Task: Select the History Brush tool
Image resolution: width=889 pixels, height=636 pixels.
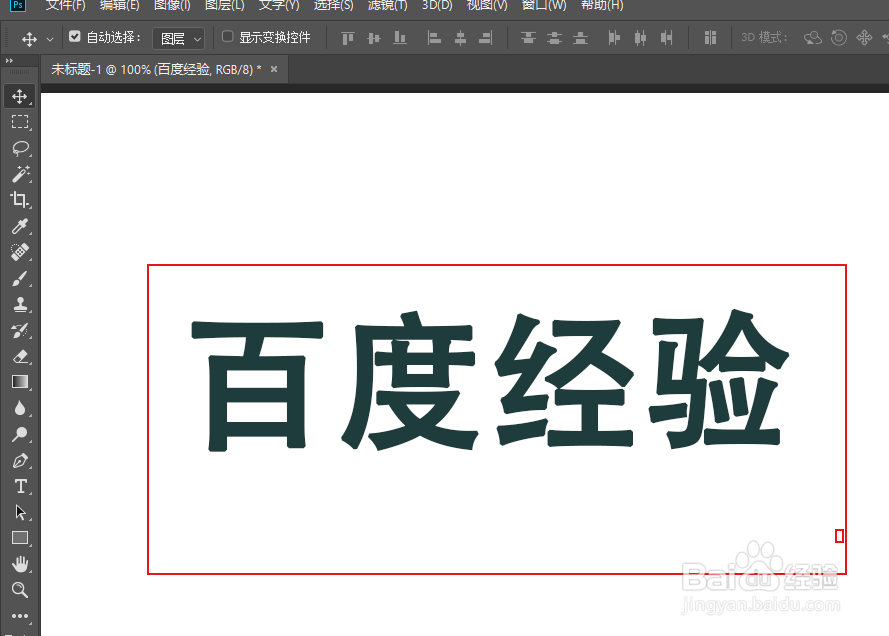Action: (x=20, y=330)
